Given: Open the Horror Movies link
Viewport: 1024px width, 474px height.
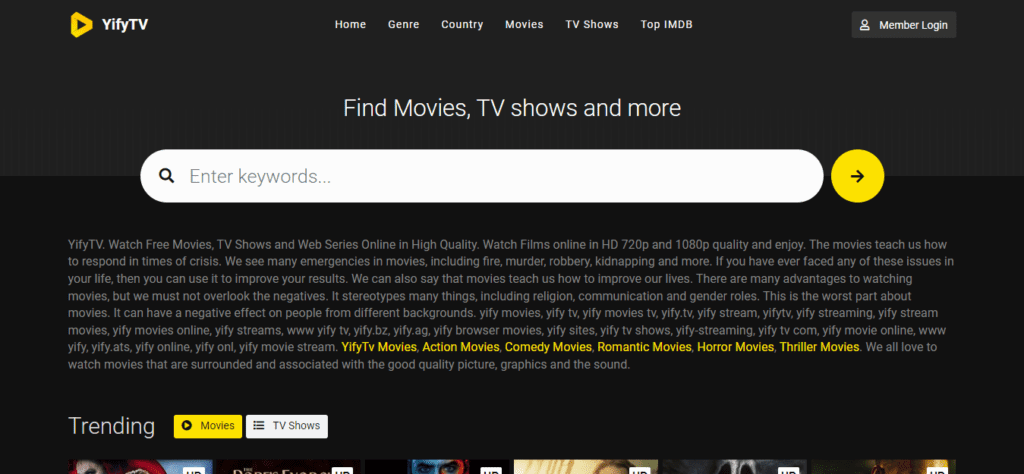Looking at the screenshot, I should [x=735, y=347].
